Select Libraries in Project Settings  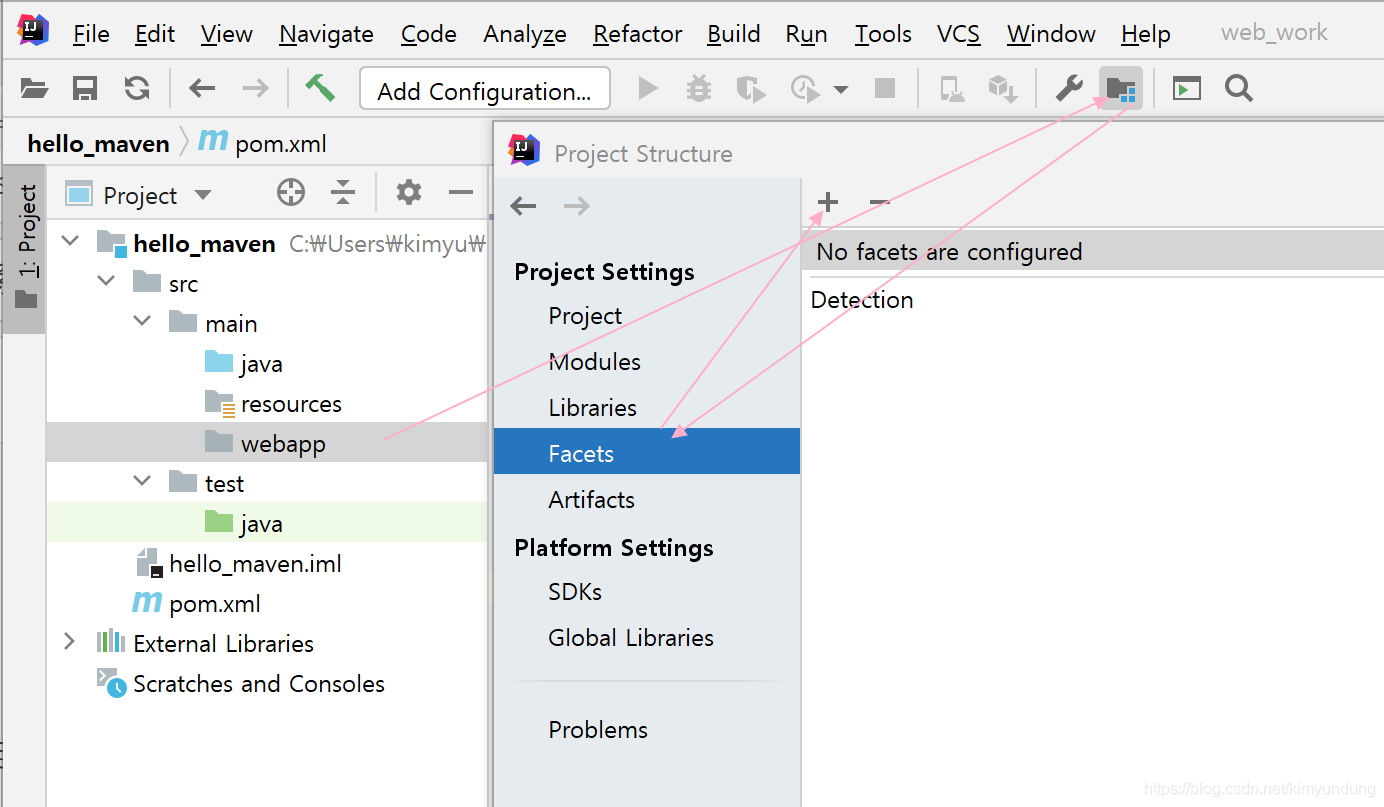(x=647, y=408)
